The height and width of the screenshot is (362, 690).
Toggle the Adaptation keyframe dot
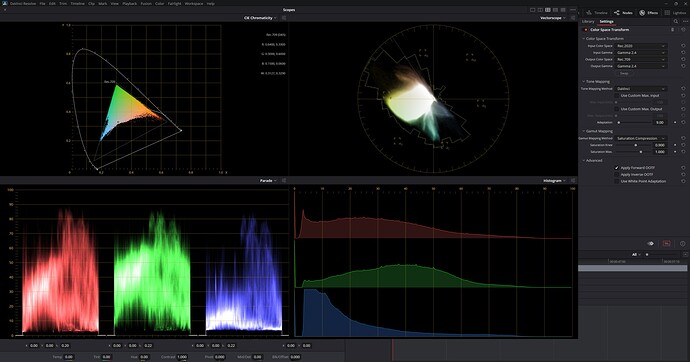coord(675,122)
